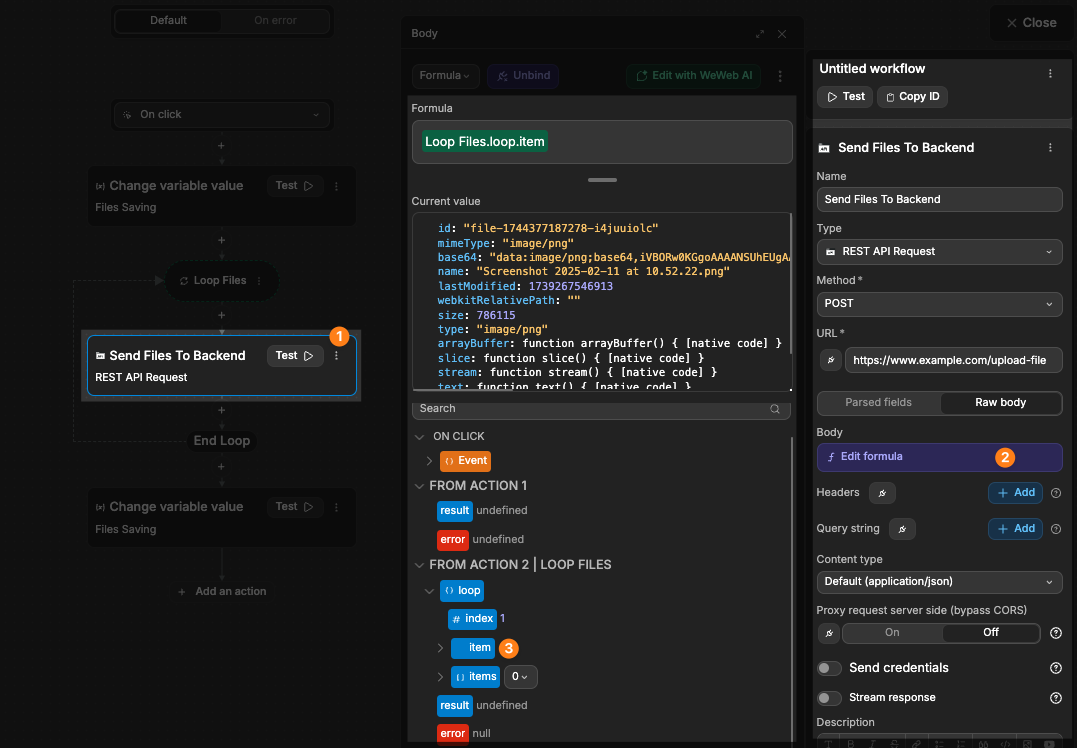Image resolution: width=1077 pixels, height=748 pixels.
Task: Open the Content type dropdown
Action: click(939, 581)
